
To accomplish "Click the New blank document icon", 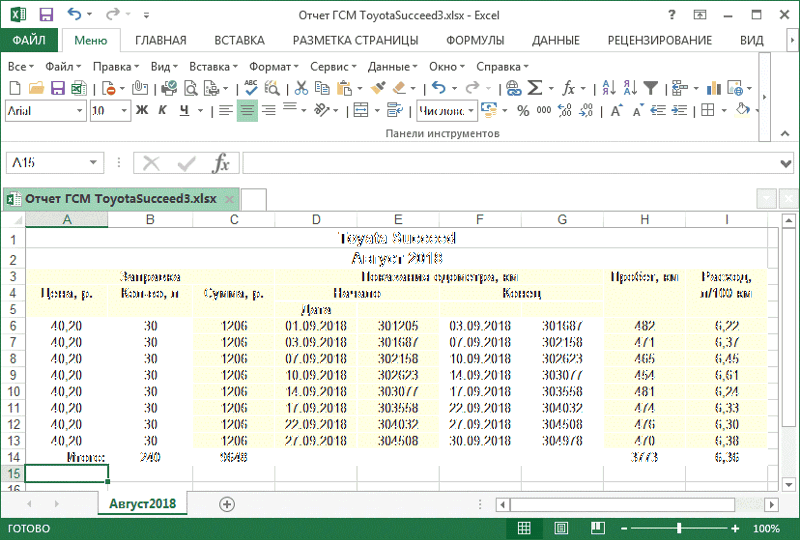I will click(15, 88).
